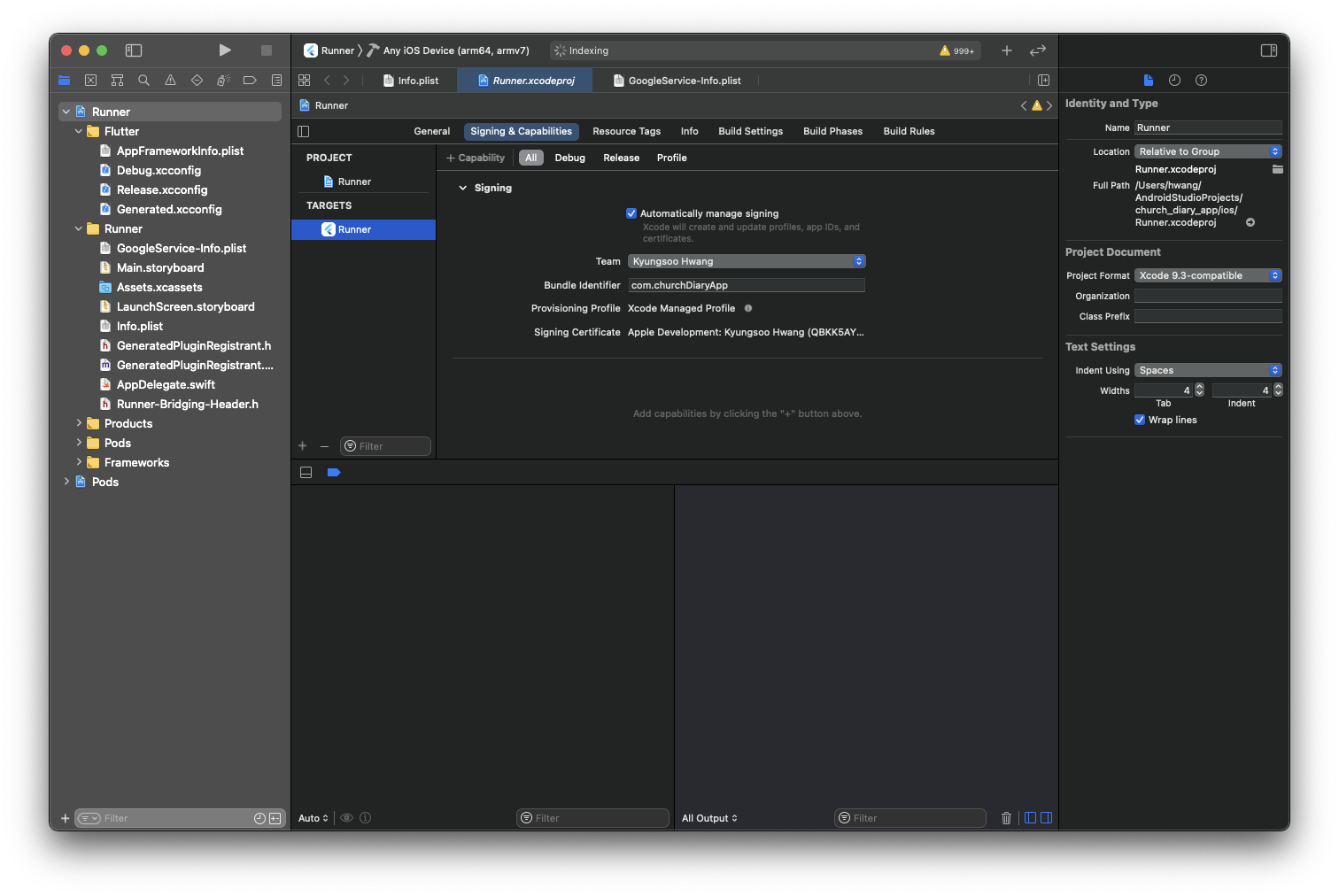This screenshot has width=1339, height=896.
Task: Toggle the debug area visibility button
Action: pyautogui.click(x=306, y=472)
